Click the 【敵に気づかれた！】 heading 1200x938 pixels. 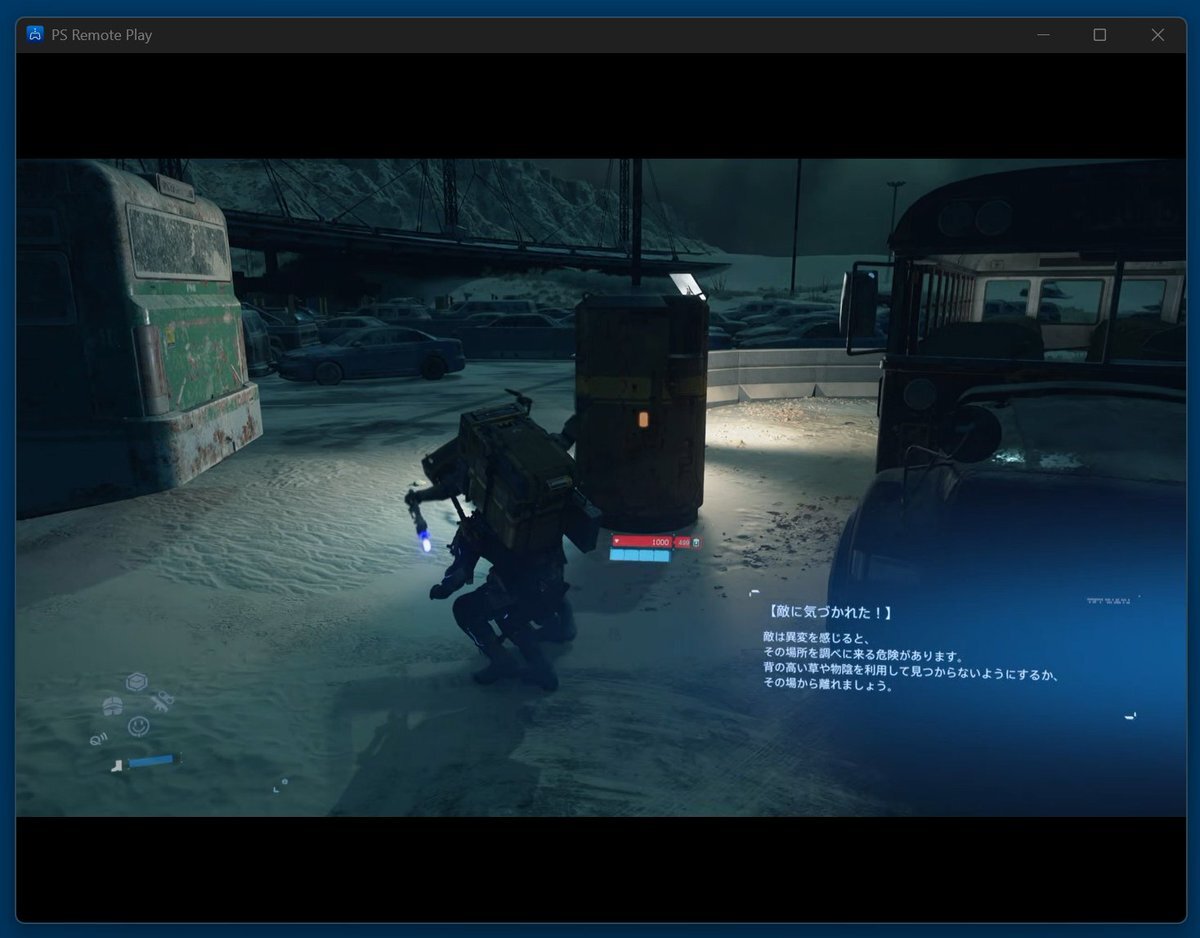[x=829, y=612]
